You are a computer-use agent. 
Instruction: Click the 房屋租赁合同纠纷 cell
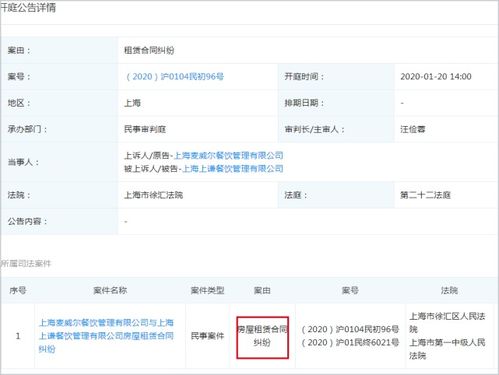(262, 336)
